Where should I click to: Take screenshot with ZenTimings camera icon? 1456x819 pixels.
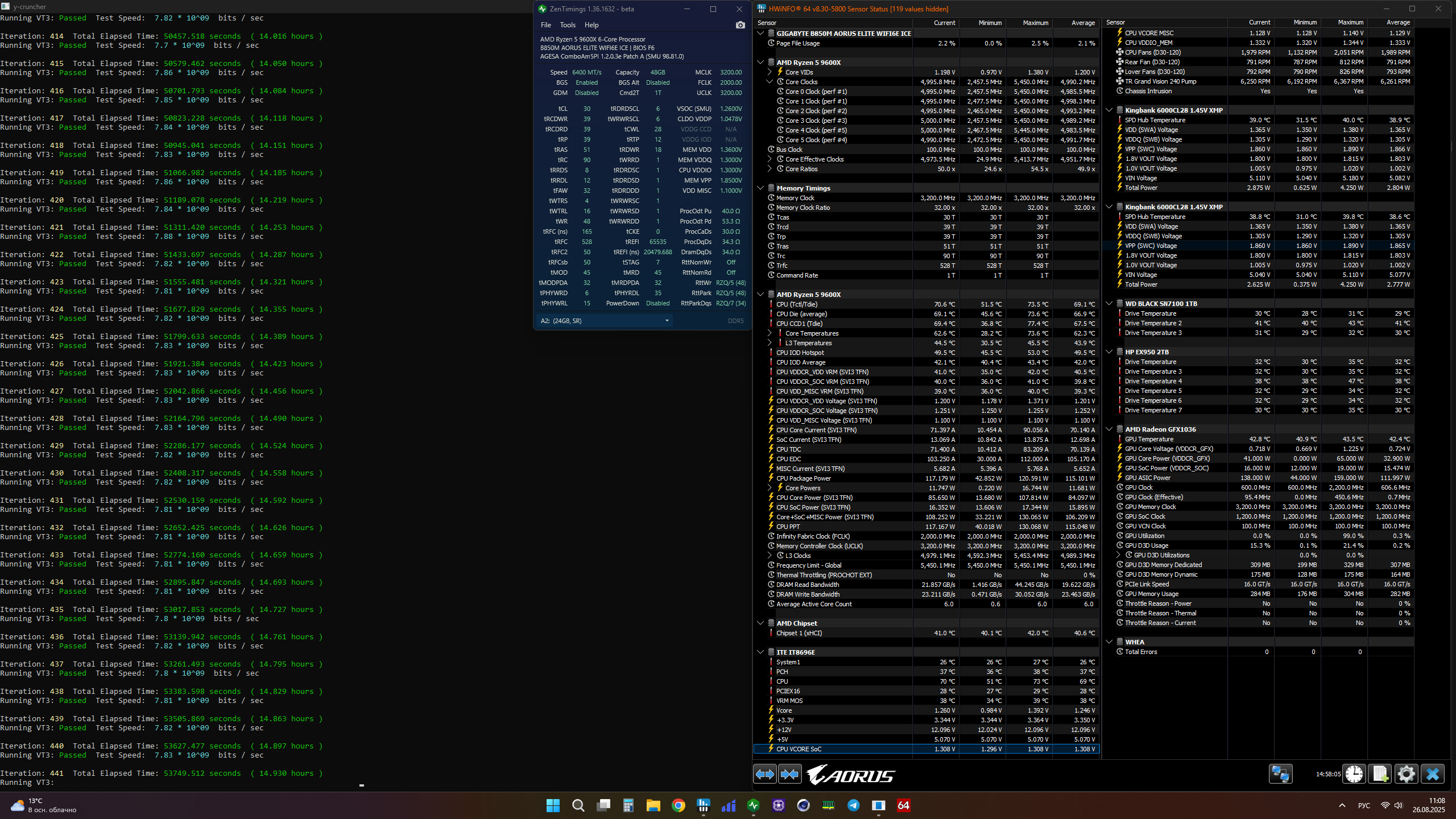click(740, 25)
